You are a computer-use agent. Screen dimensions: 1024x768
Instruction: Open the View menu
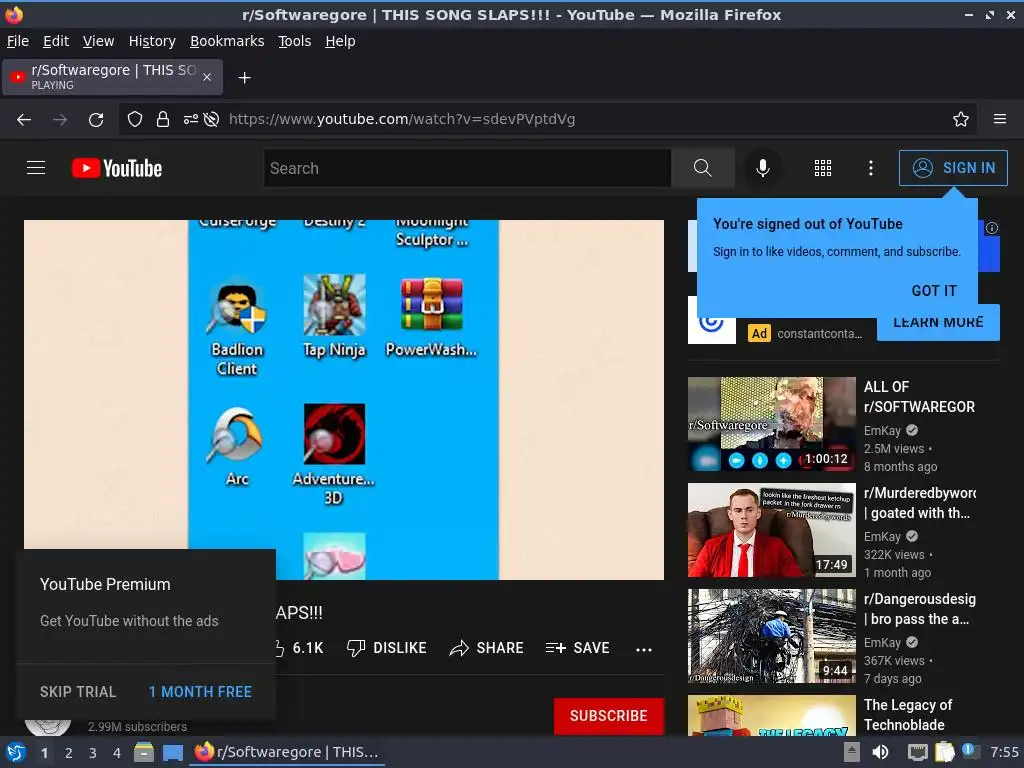coord(98,41)
